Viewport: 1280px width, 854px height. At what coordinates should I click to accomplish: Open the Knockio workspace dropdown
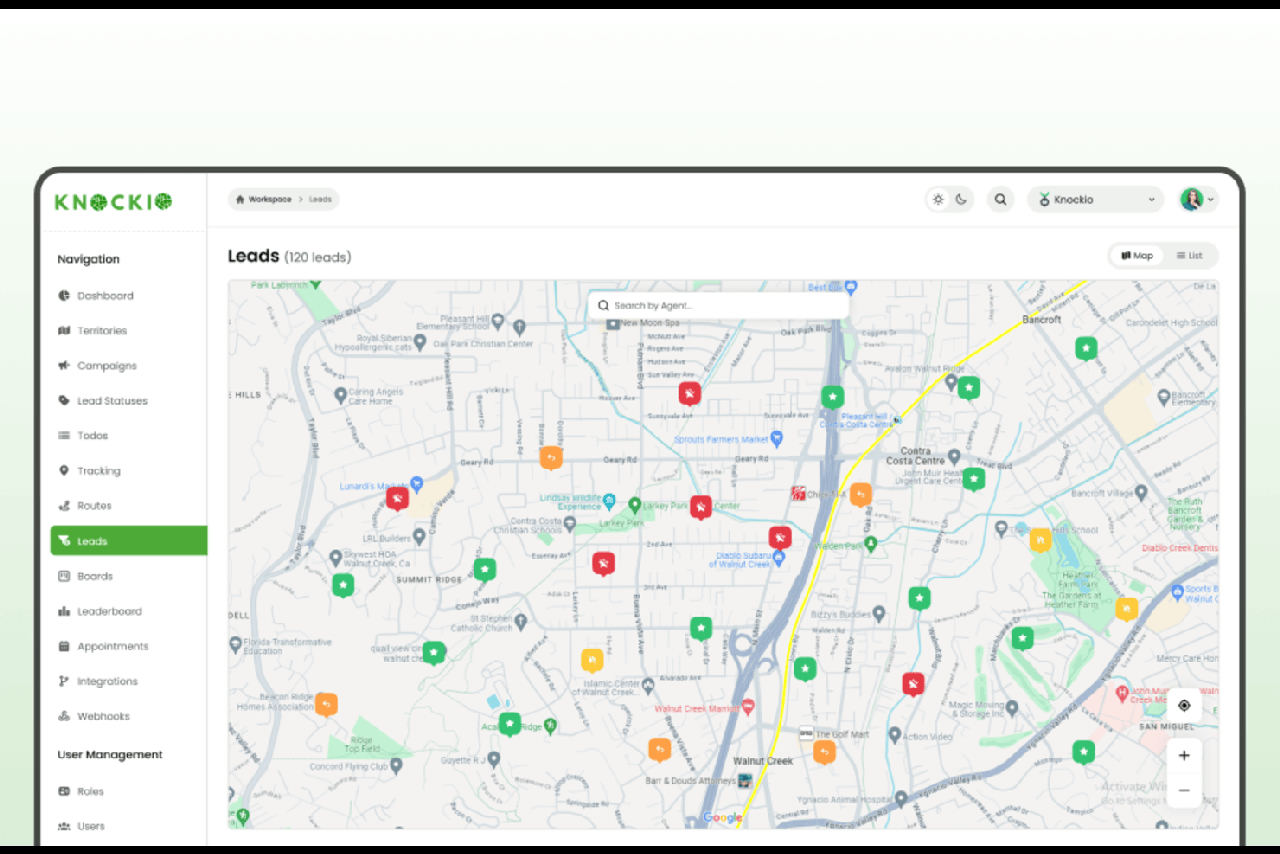1095,199
